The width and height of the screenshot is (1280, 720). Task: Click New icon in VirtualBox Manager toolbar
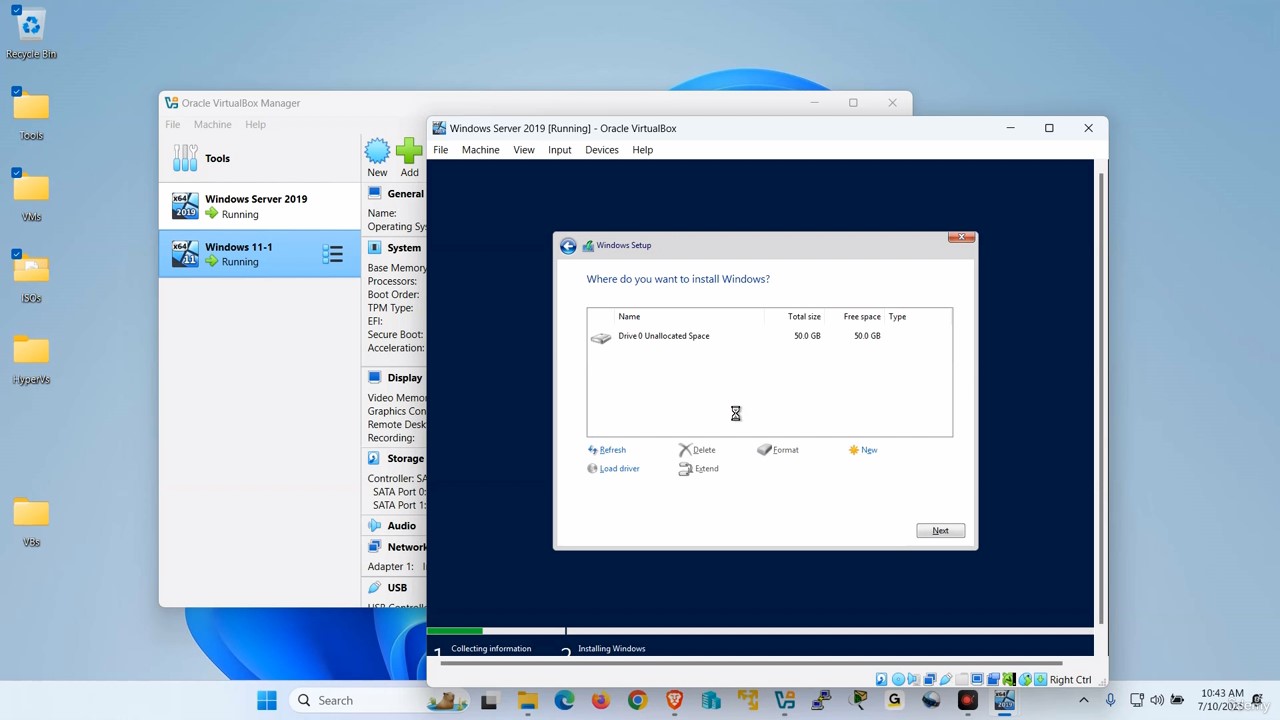tap(377, 151)
